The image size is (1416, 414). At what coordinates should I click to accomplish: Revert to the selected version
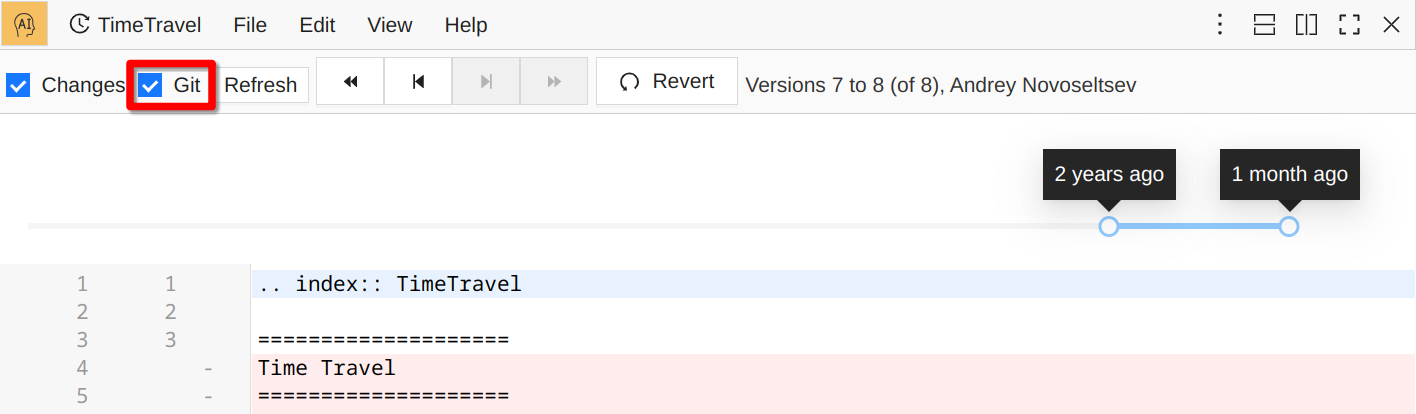coord(667,82)
